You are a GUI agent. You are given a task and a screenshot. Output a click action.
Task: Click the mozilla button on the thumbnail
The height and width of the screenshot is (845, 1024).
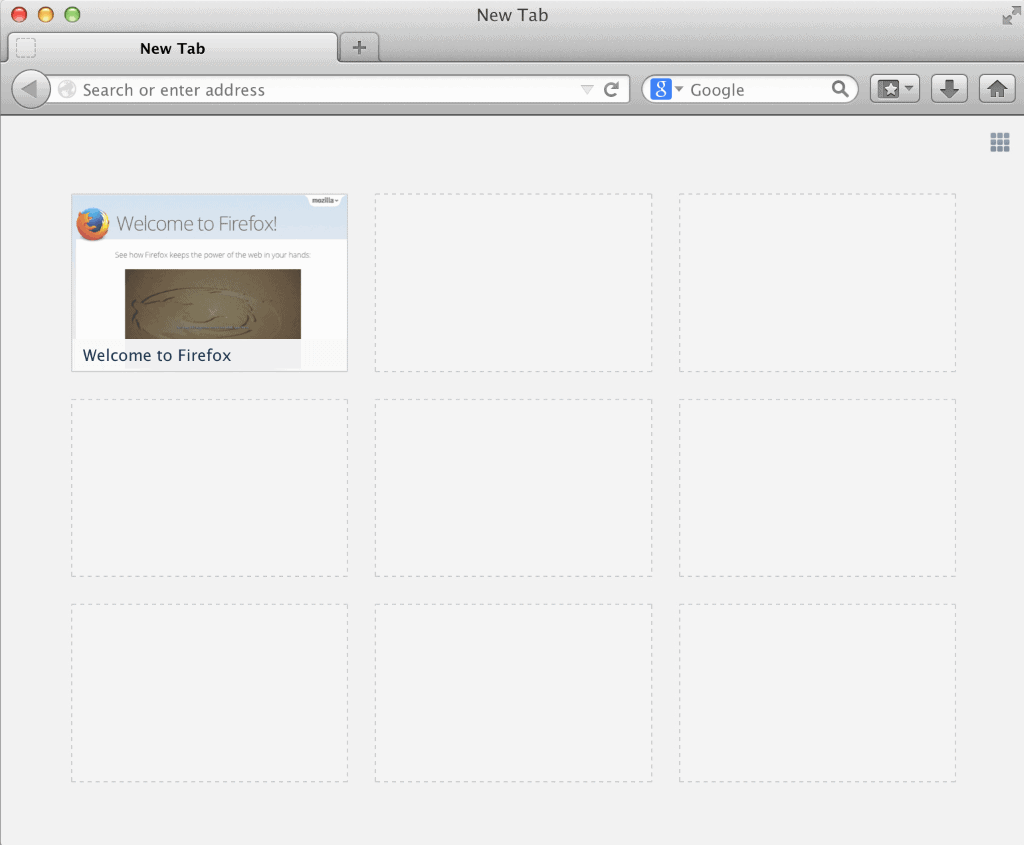[323, 200]
